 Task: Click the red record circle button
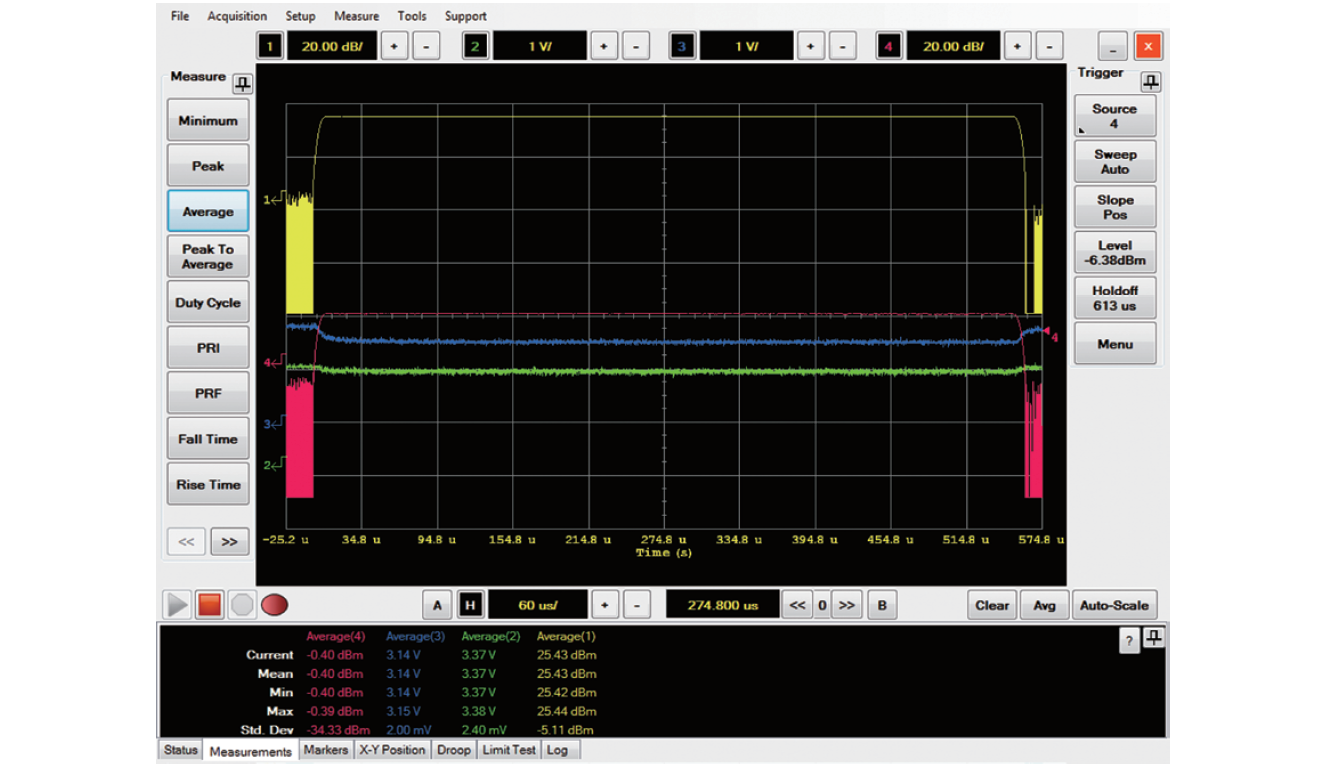(274, 604)
